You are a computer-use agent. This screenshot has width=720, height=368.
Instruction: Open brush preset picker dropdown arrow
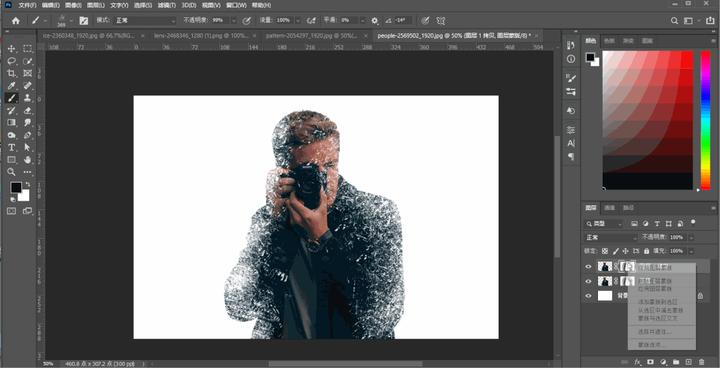coord(71,21)
